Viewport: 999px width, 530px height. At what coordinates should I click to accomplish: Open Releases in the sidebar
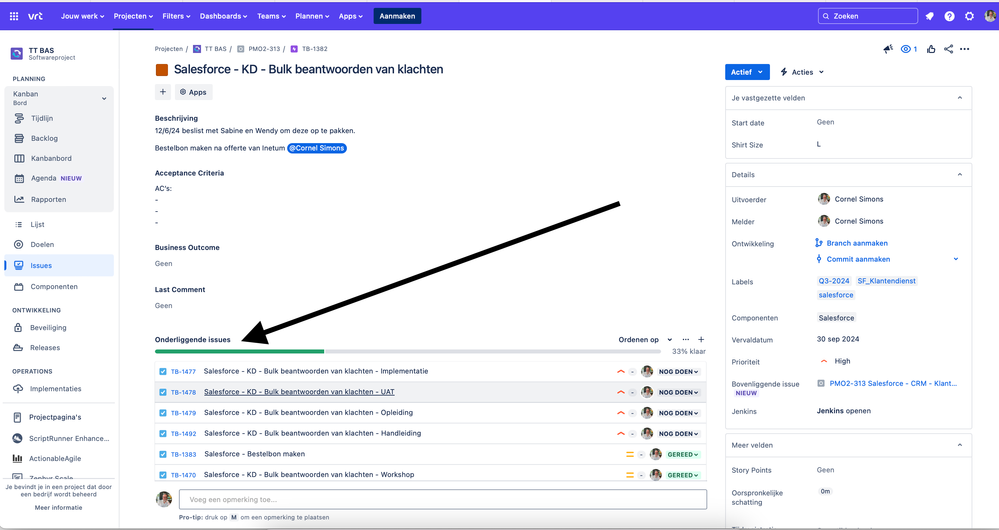pos(45,348)
